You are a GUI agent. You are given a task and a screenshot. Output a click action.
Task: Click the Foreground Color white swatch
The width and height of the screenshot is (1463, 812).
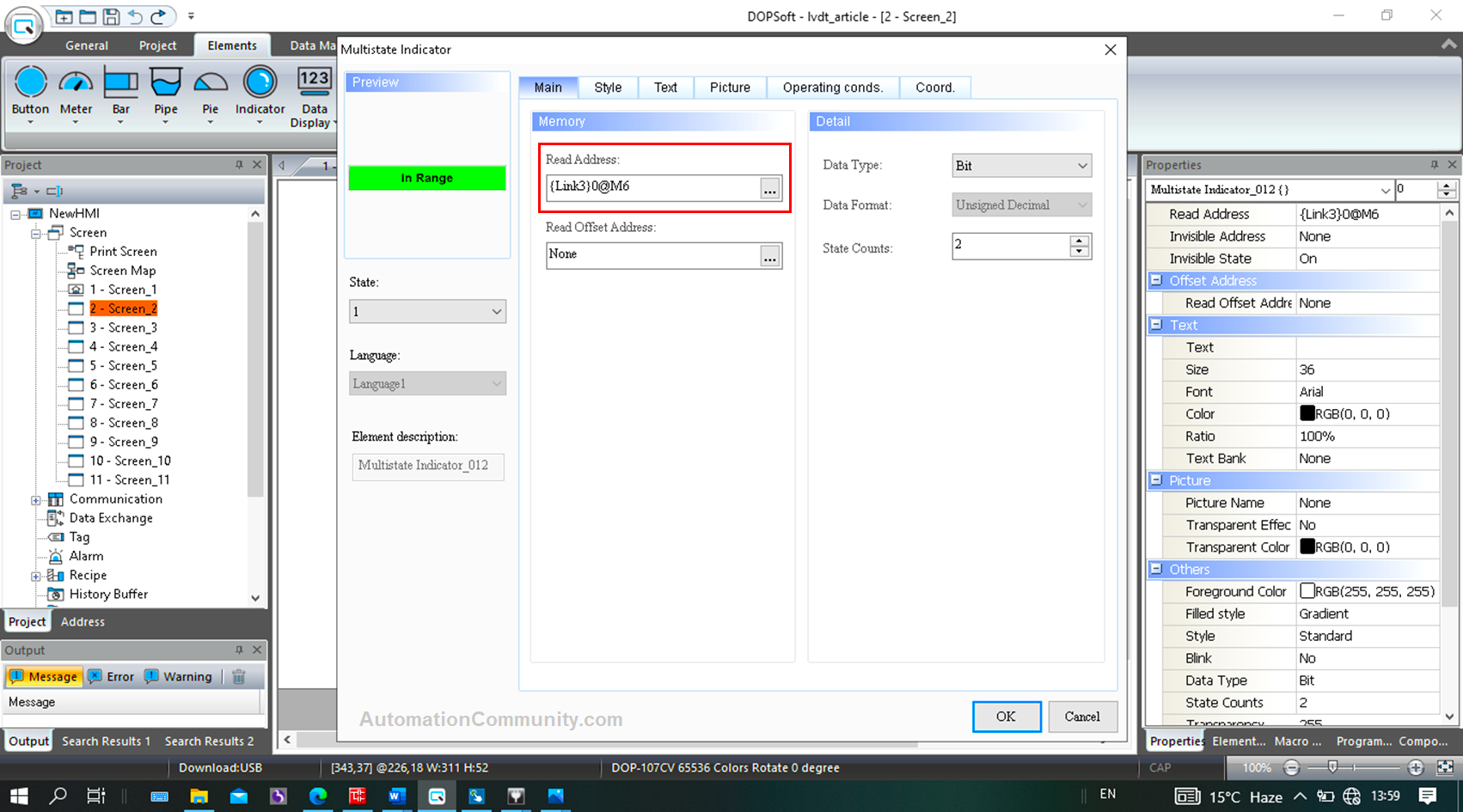coord(1307,591)
